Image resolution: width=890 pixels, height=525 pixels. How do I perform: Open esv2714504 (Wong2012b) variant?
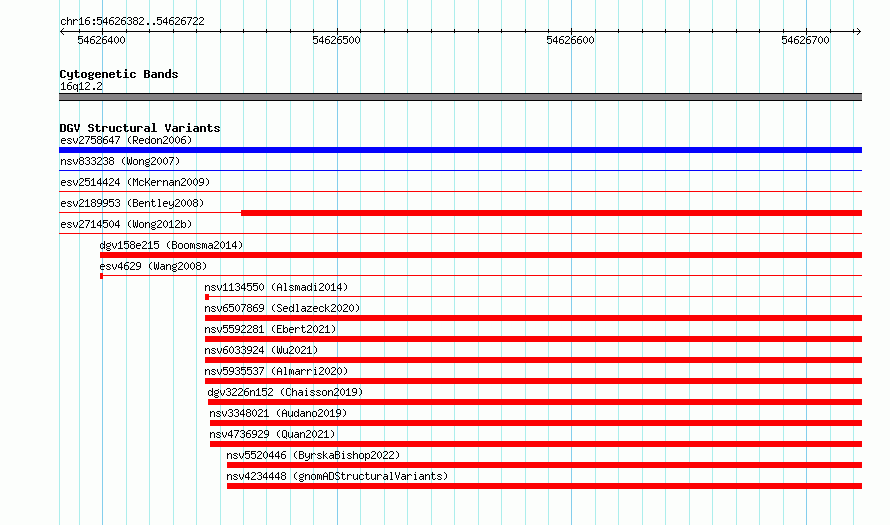(126, 224)
